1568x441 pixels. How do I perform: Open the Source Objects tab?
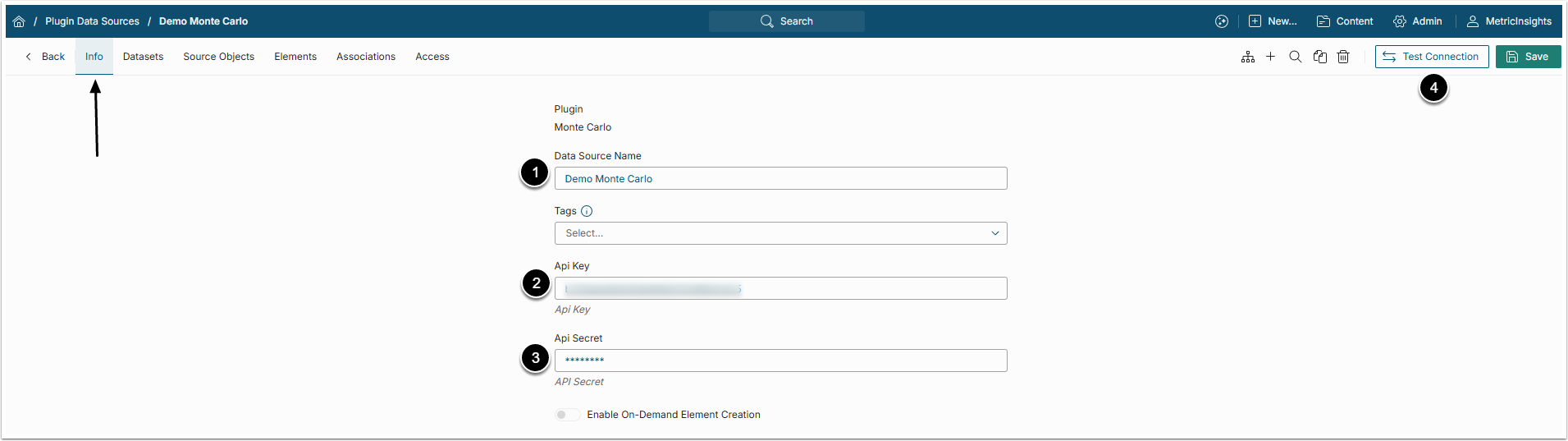(218, 57)
